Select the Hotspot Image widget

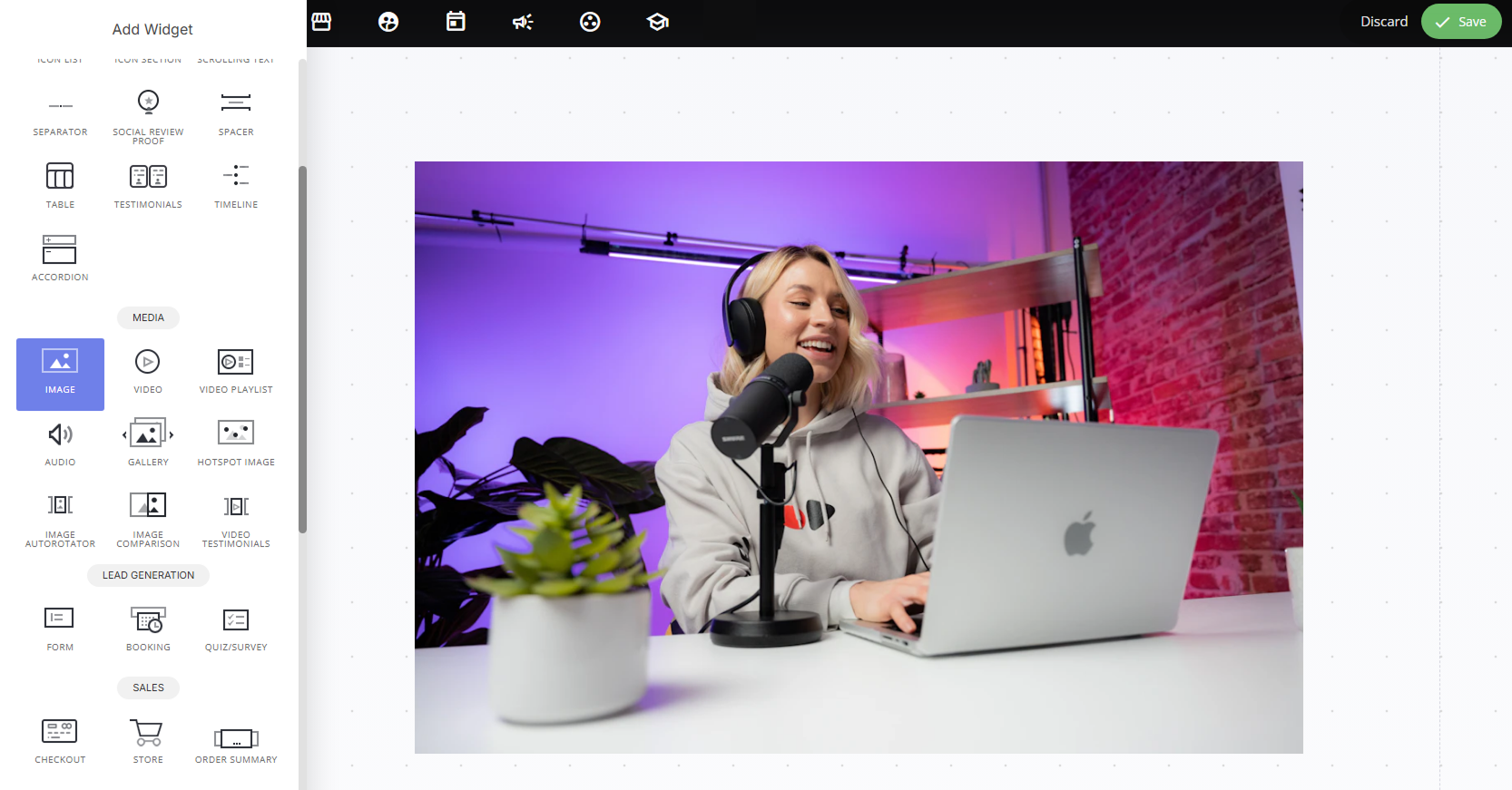236,446
